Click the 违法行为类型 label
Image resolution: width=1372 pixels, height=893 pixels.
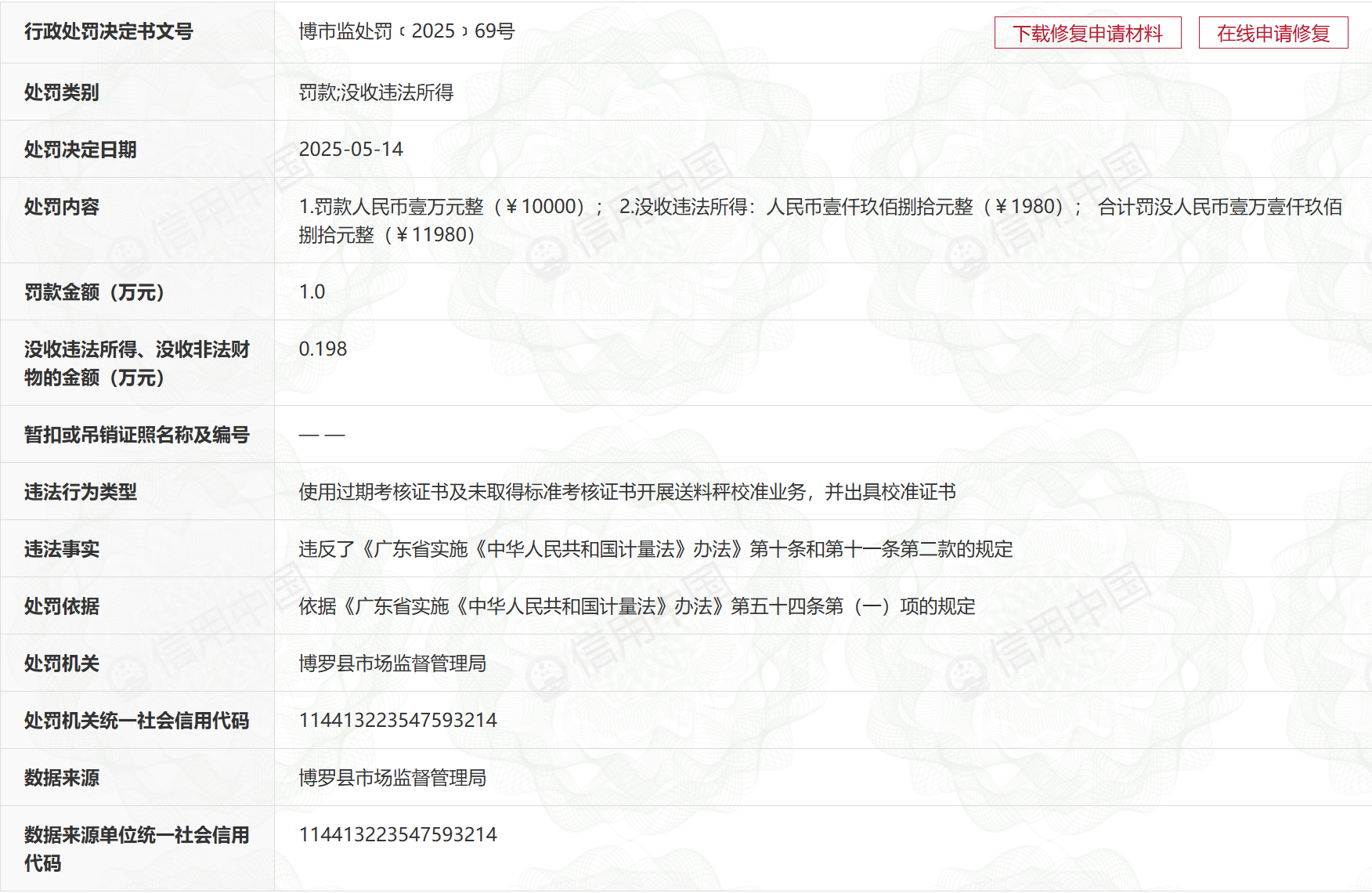(x=80, y=492)
